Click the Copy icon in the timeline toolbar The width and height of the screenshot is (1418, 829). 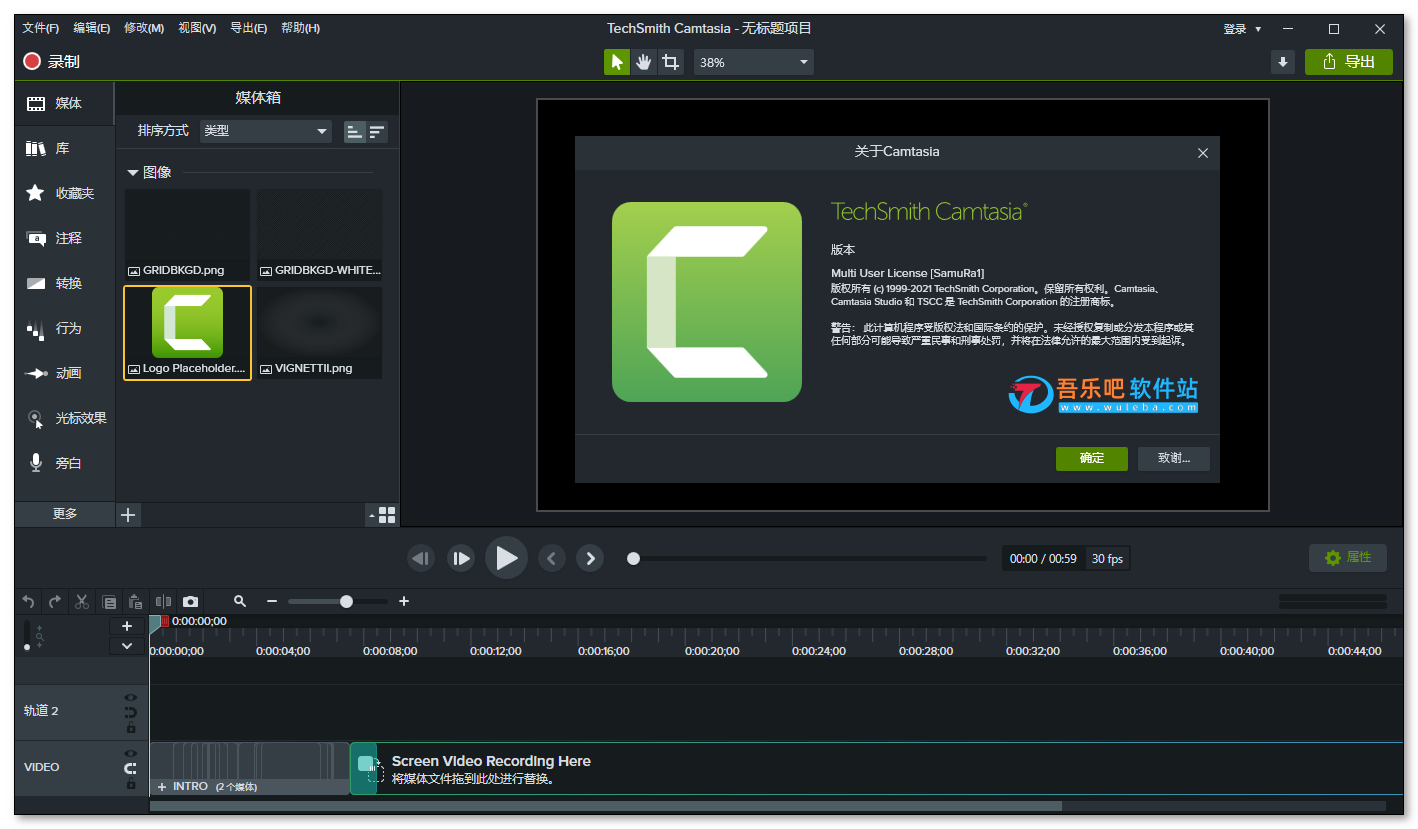pyautogui.click(x=109, y=601)
